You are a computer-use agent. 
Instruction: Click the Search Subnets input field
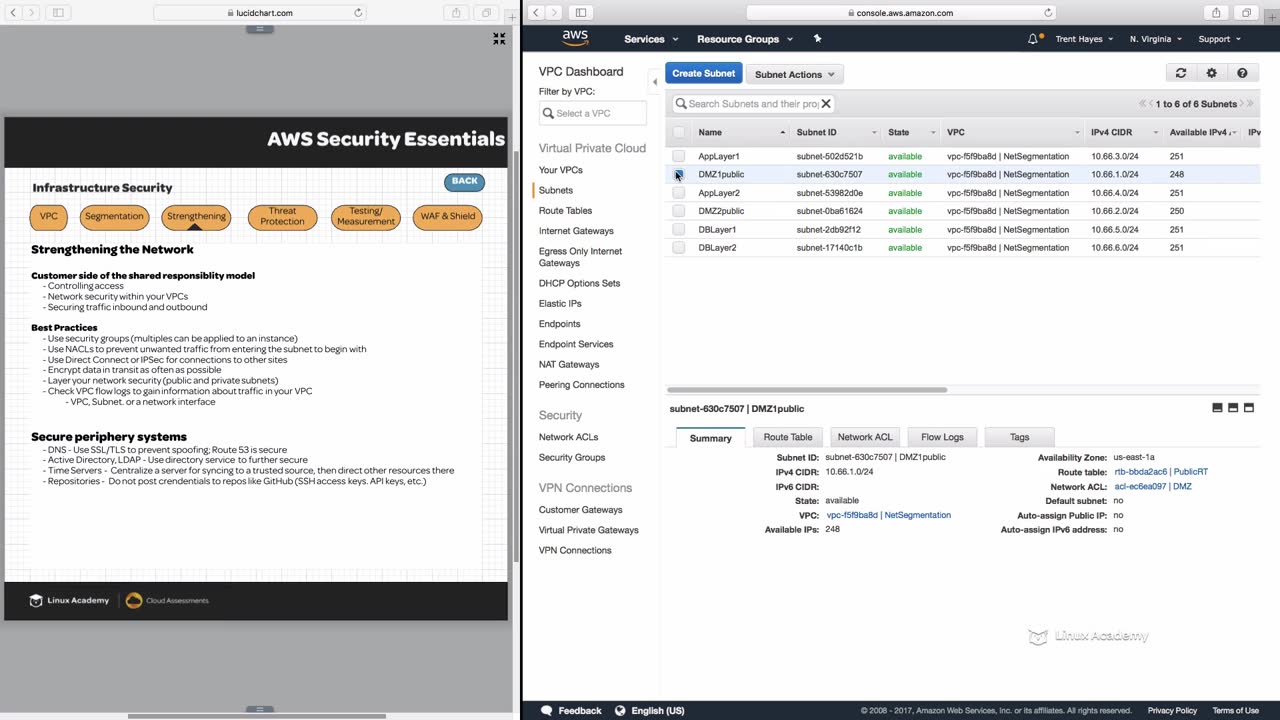coord(753,103)
